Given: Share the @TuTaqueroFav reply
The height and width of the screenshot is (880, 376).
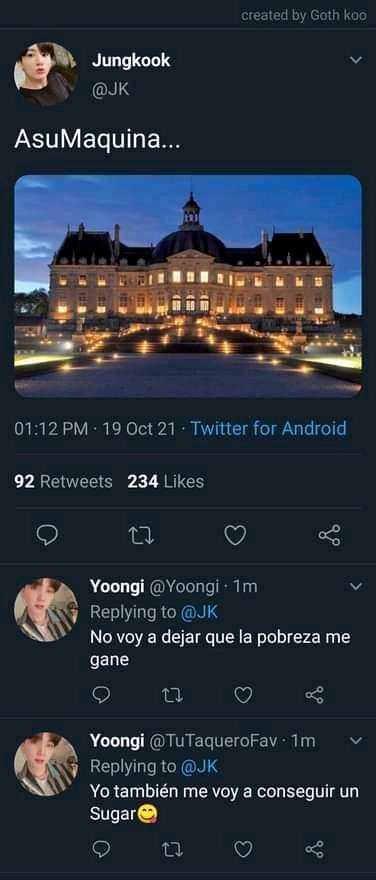Looking at the screenshot, I should coord(314,849).
